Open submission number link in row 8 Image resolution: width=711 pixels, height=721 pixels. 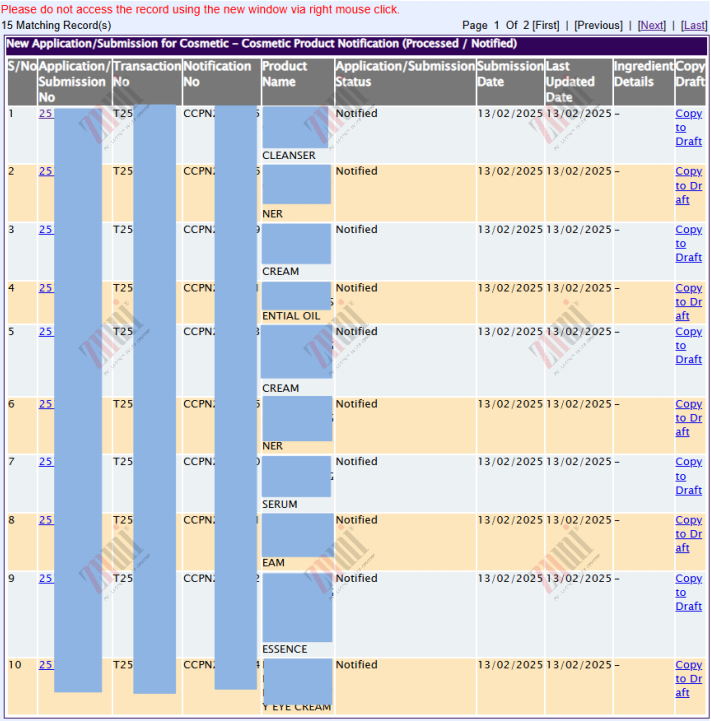(x=46, y=520)
